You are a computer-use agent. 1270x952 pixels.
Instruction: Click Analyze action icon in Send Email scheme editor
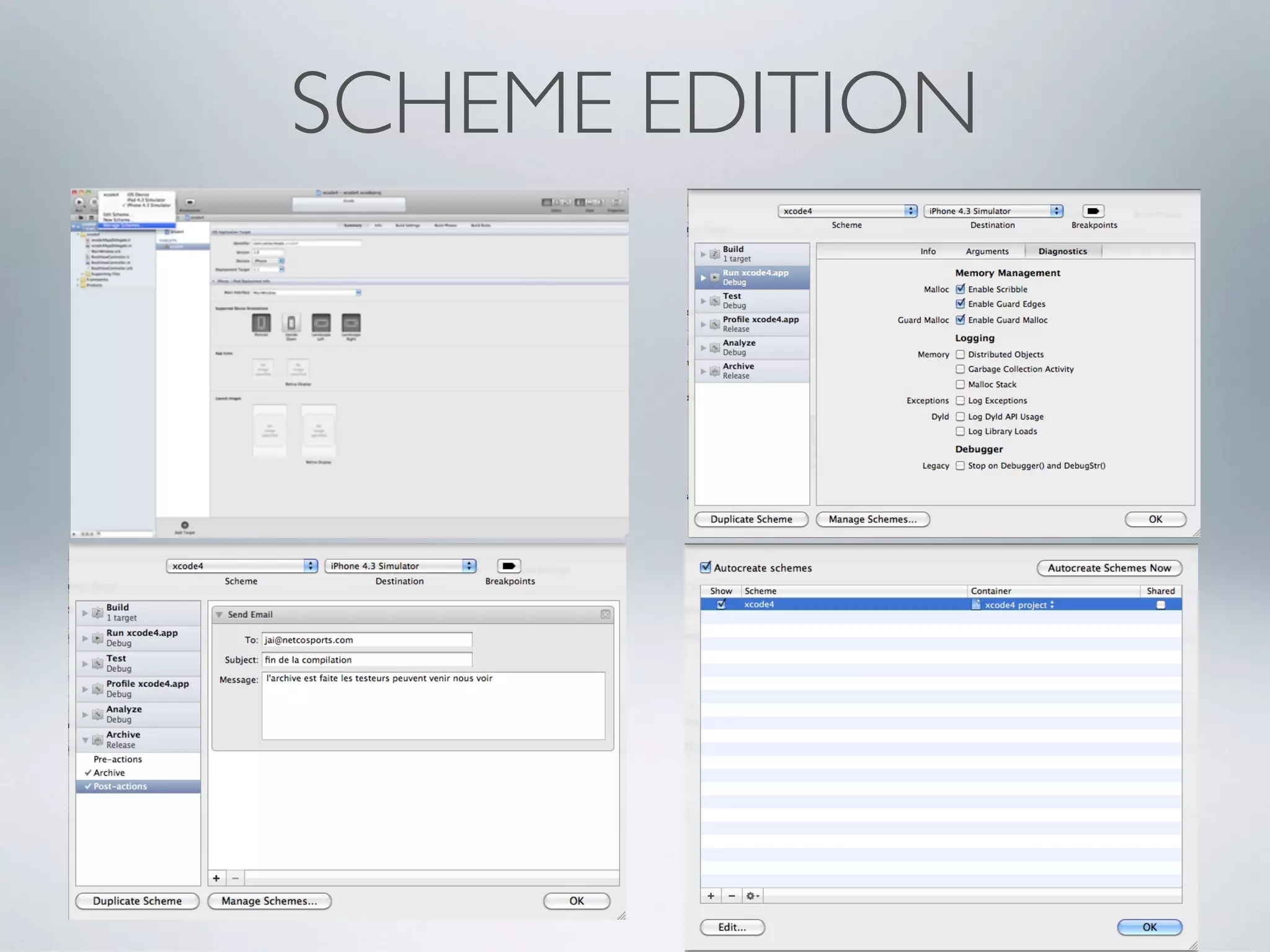point(97,714)
